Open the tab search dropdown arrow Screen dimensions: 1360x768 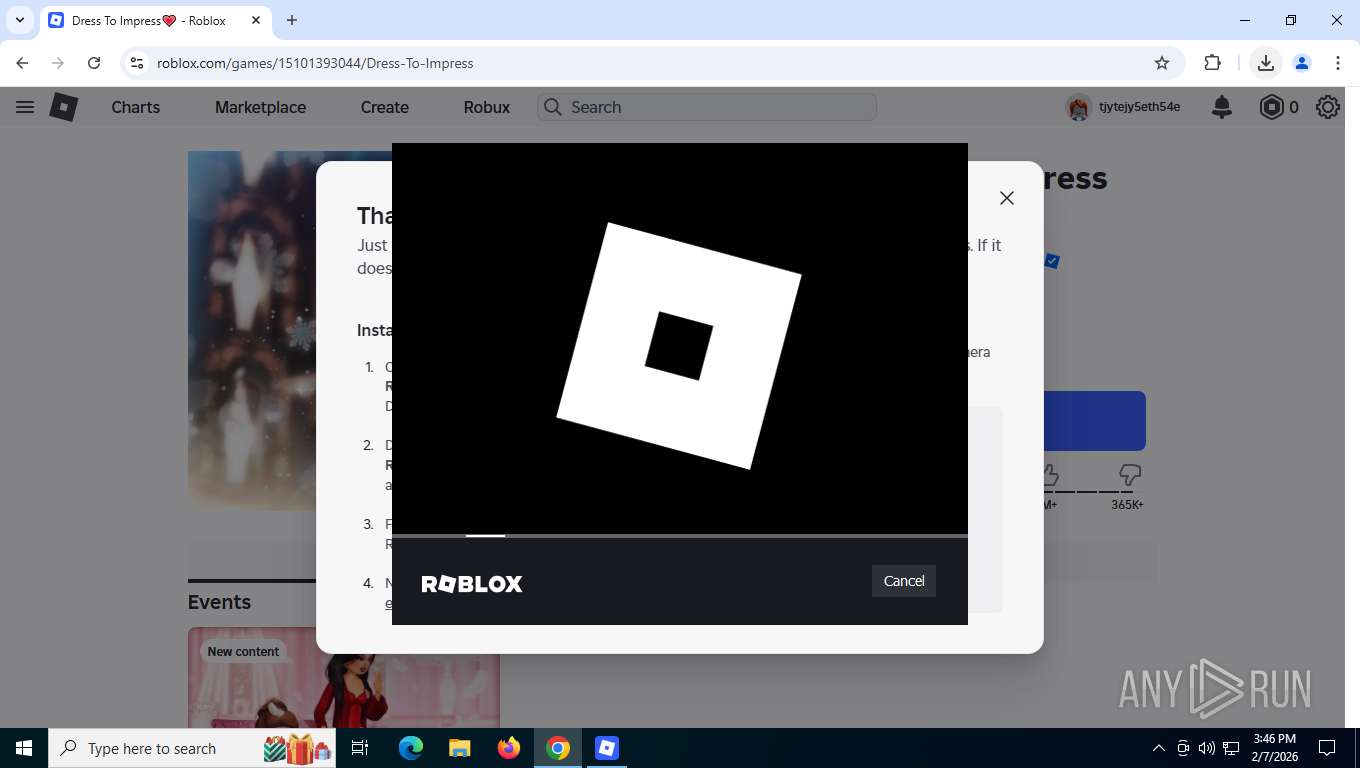19,20
